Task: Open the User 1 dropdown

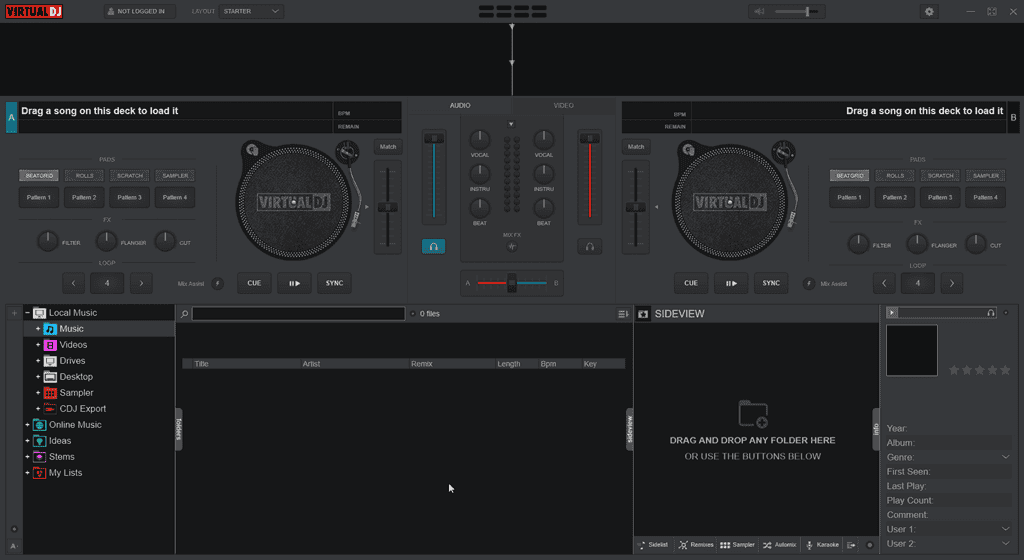Action: 1005,529
